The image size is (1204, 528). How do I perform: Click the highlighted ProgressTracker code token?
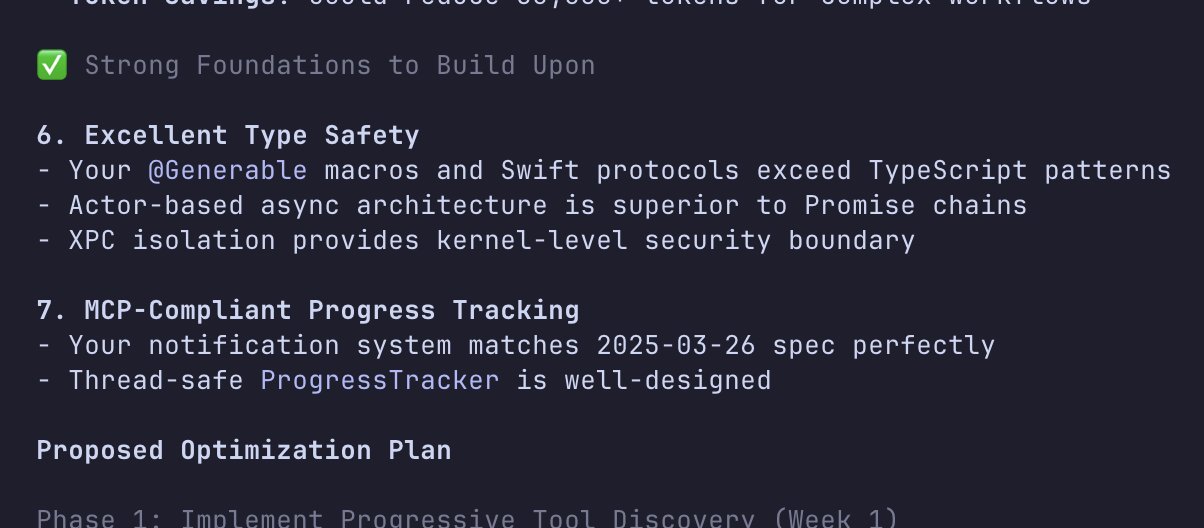(379, 381)
